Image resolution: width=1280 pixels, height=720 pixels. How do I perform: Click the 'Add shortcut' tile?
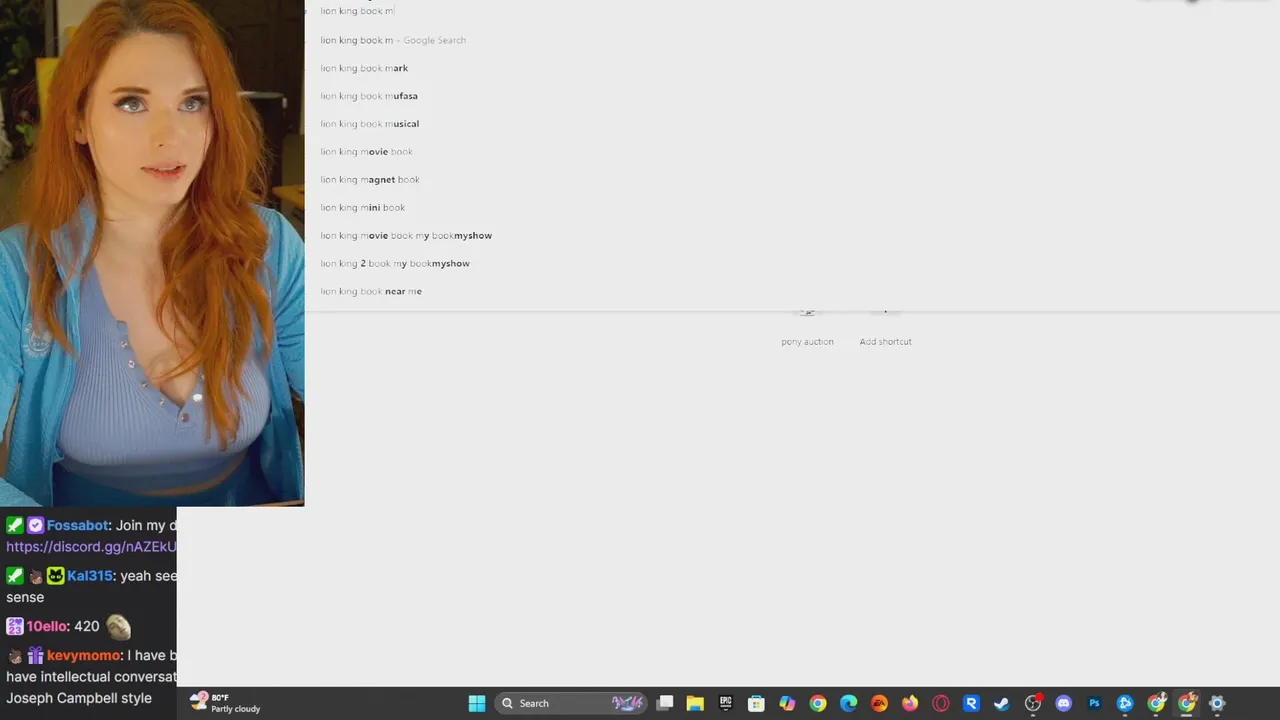(x=885, y=328)
